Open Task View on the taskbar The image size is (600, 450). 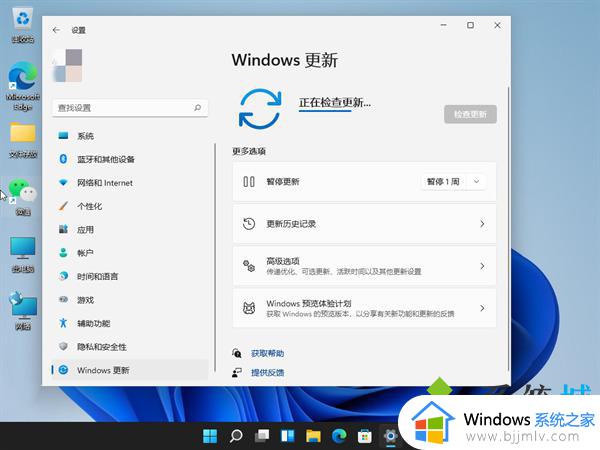click(262, 435)
